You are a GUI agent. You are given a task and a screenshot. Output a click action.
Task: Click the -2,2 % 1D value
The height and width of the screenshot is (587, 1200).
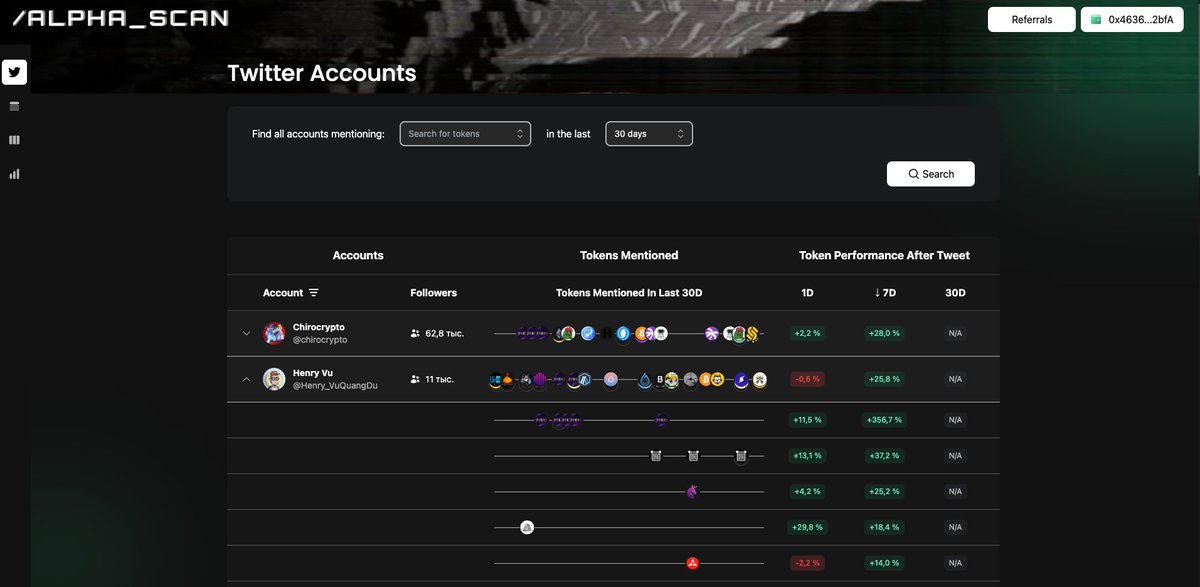[807, 563]
